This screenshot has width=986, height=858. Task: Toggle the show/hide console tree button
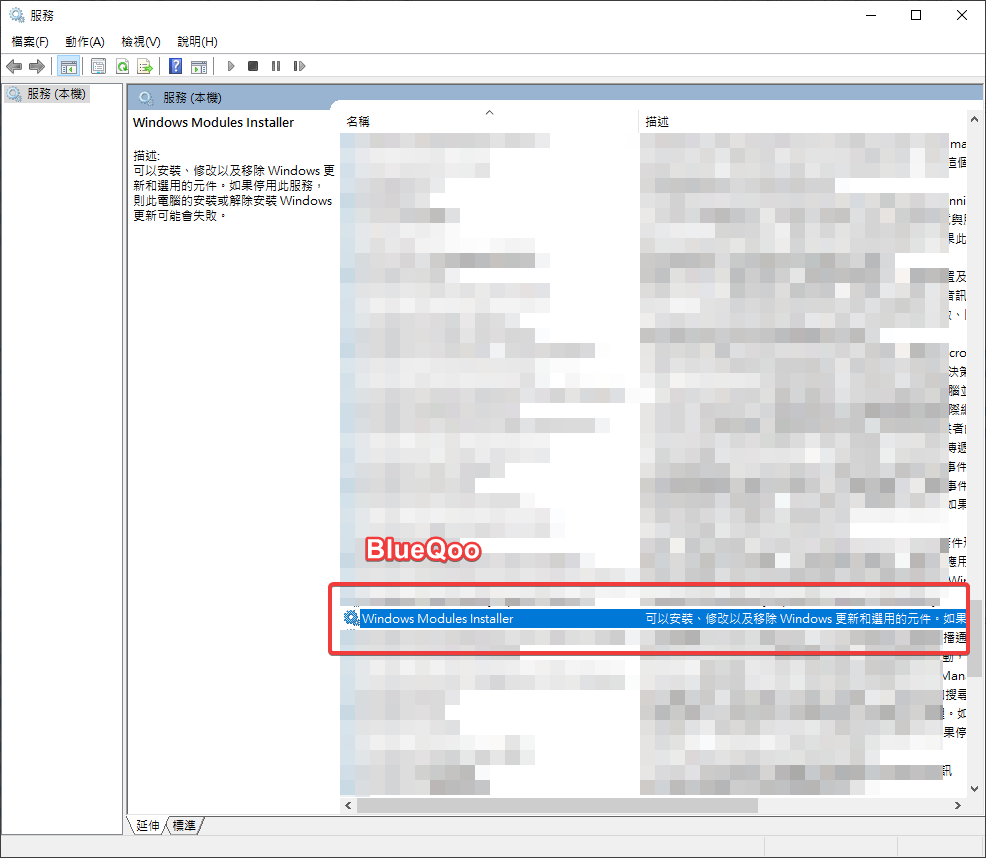pos(69,66)
